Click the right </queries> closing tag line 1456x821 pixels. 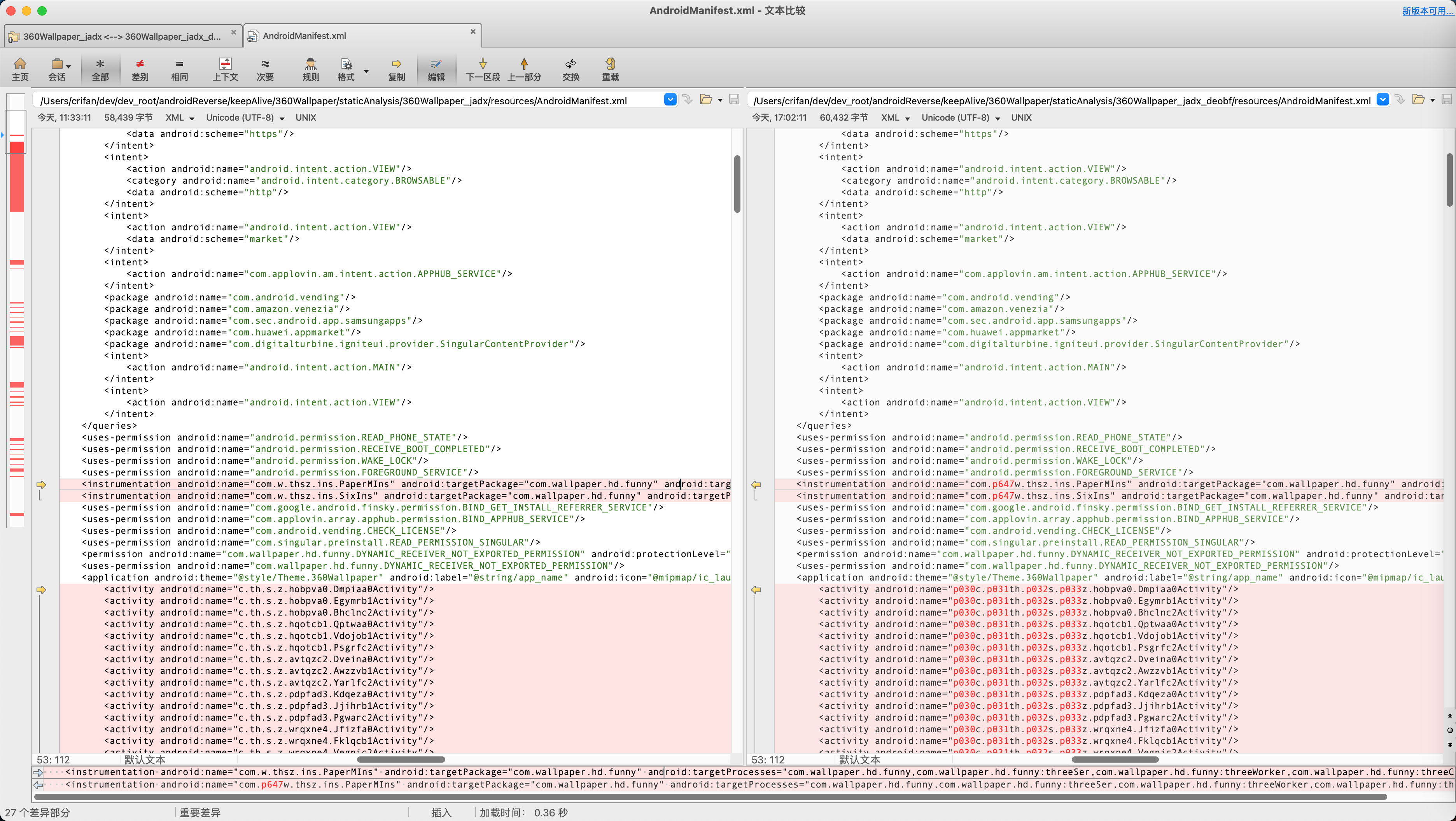824,426
